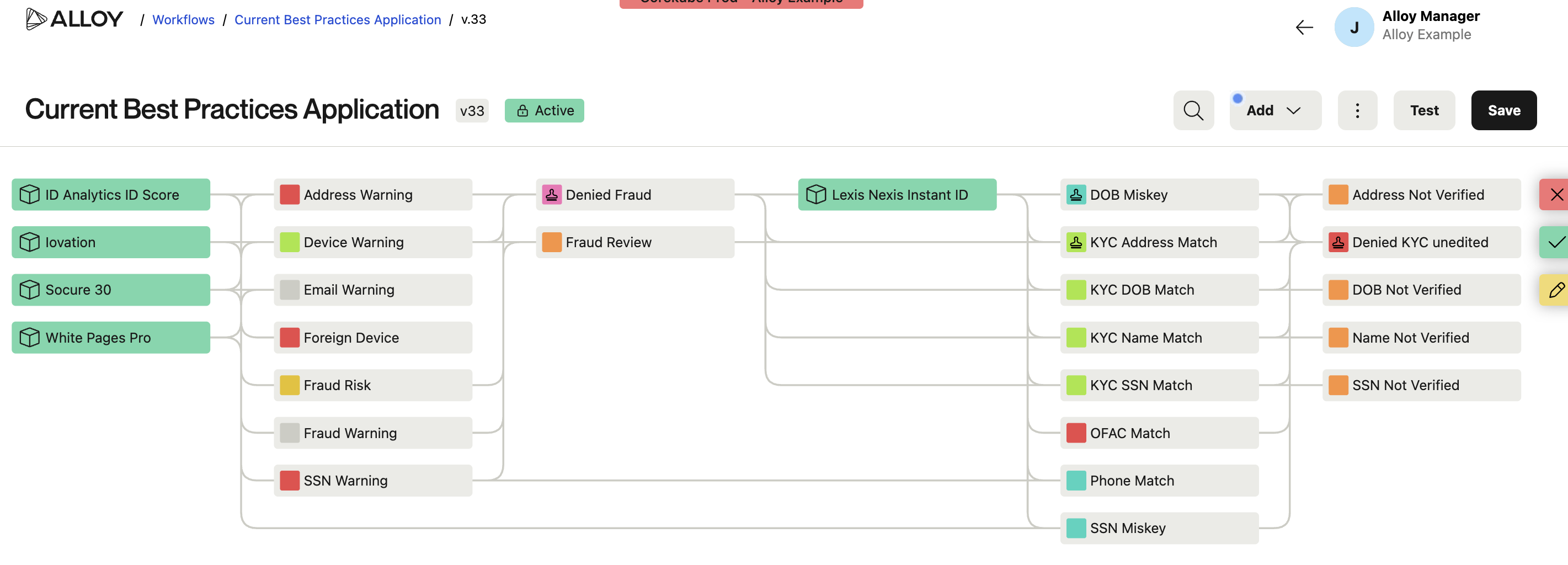
Task: Open the Alloy Manager account avatar
Action: click(1354, 28)
